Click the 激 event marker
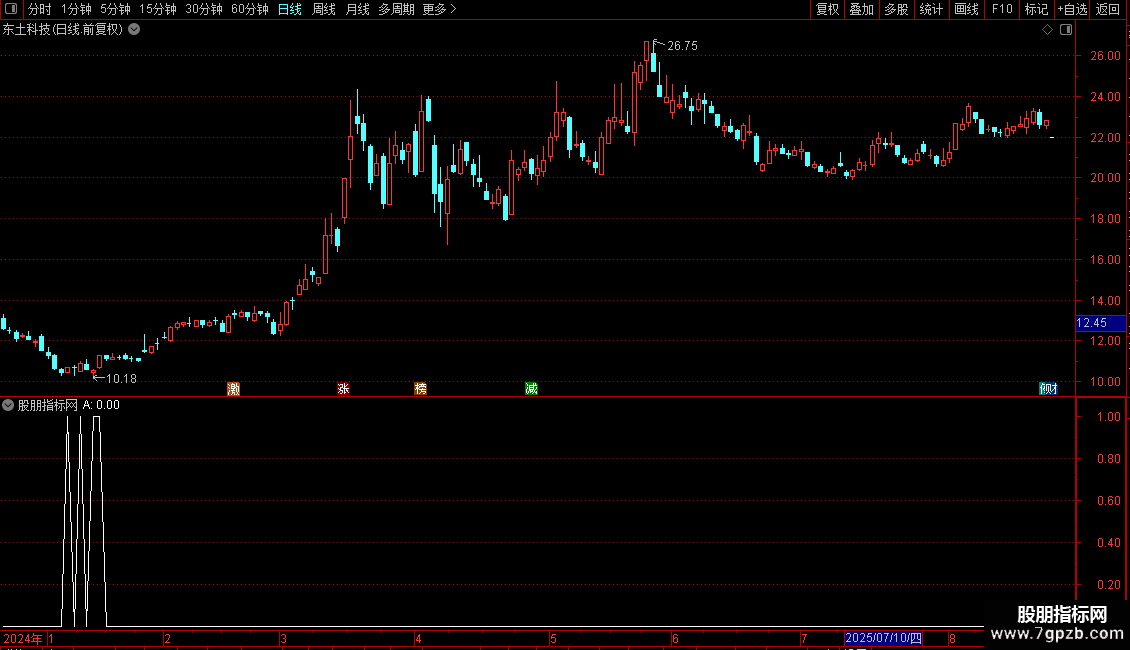The image size is (1130, 650). pyautogui.click(x=233, y=389)
